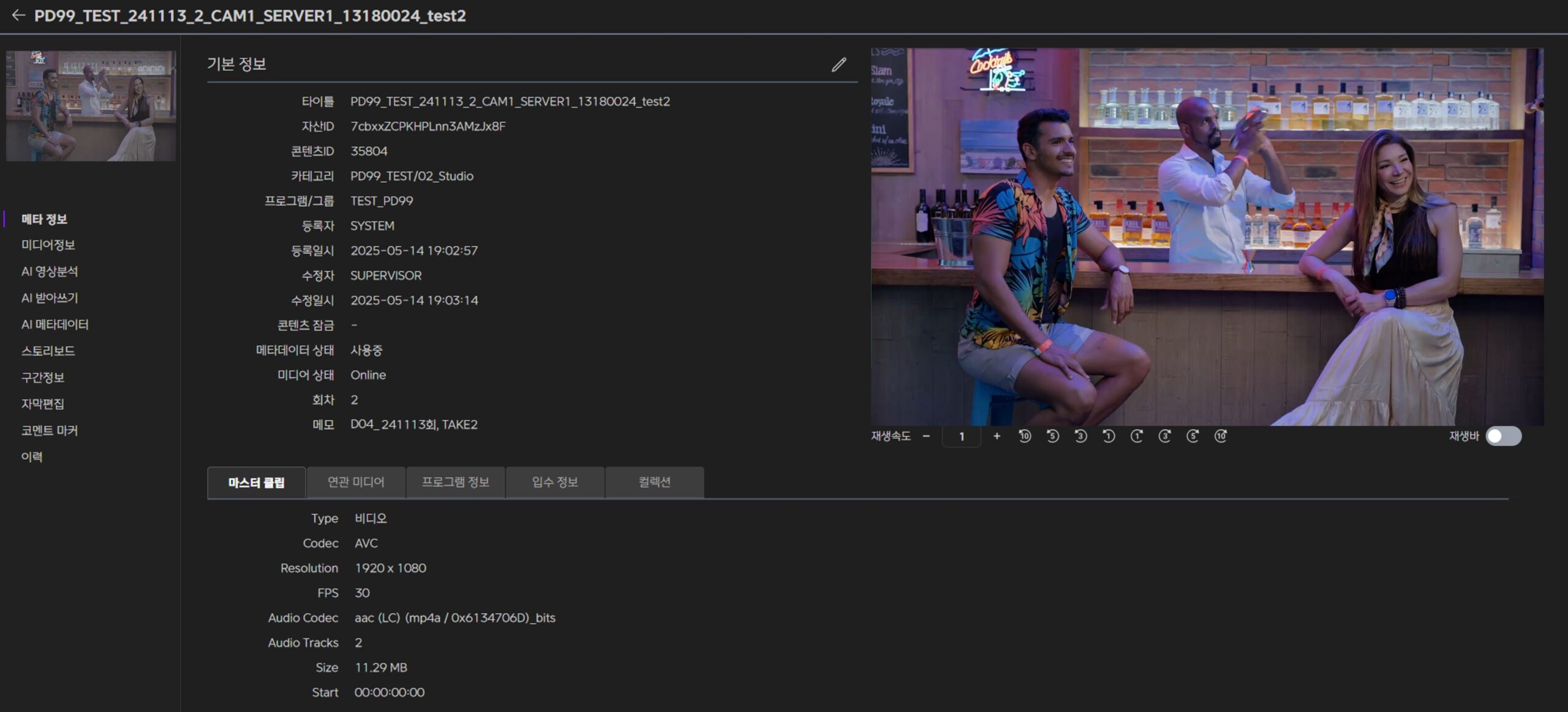Increase playback speed with plus button

[997, 436]
